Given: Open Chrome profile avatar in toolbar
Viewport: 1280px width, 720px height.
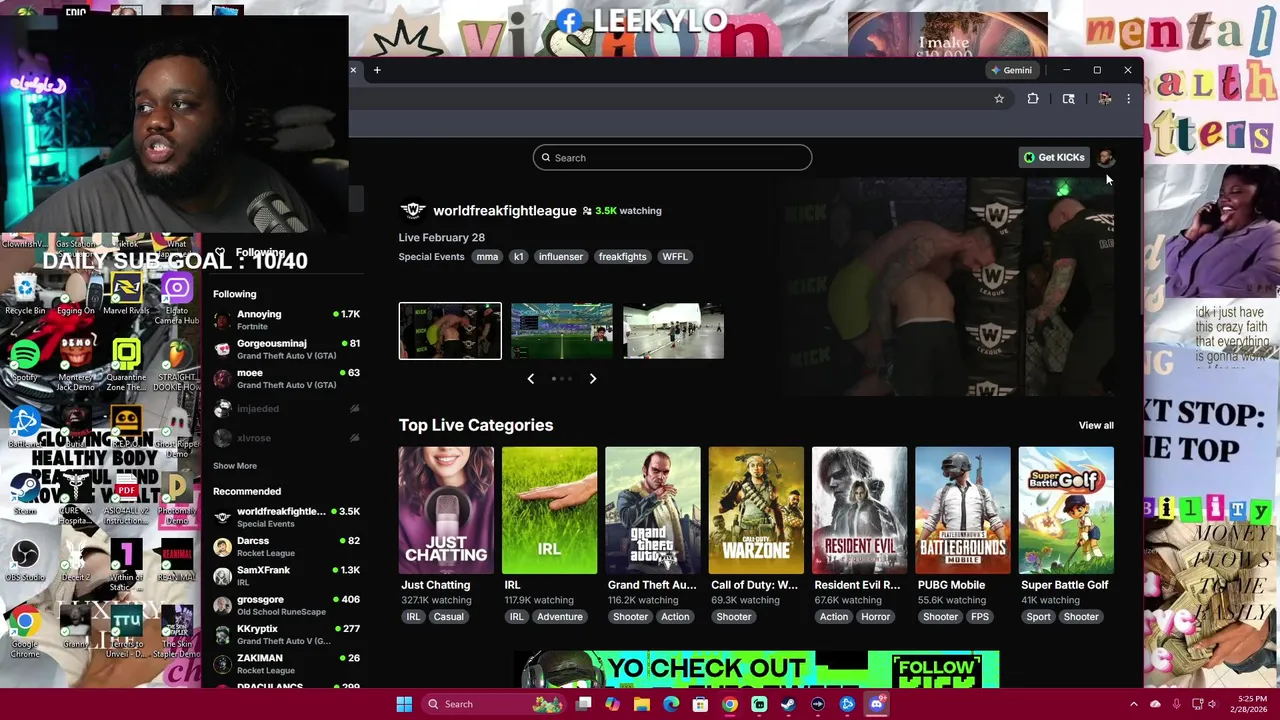Looking at the screenshot, I should [1105, 99].
